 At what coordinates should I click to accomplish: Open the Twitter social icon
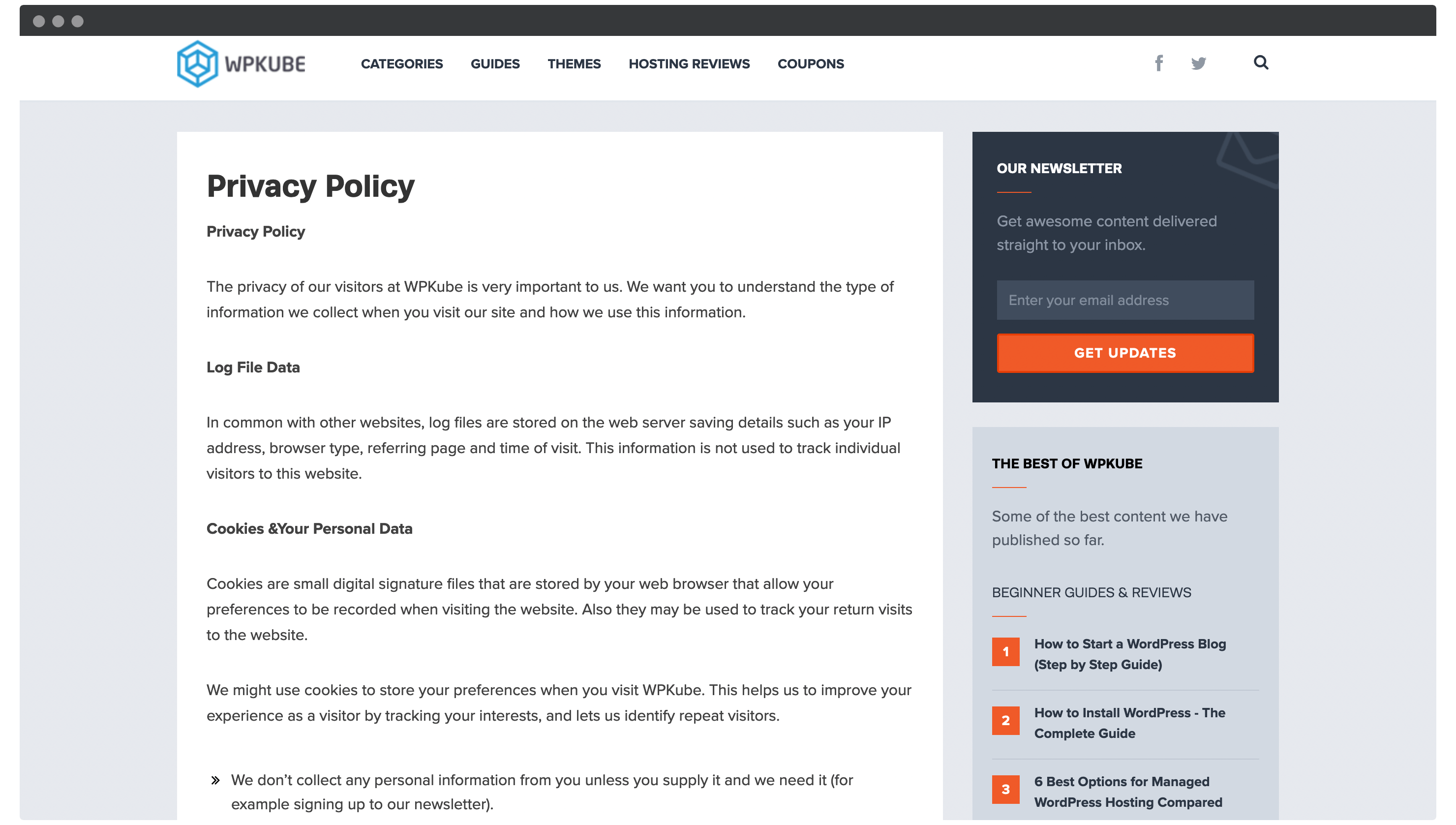coord(1199,63)
